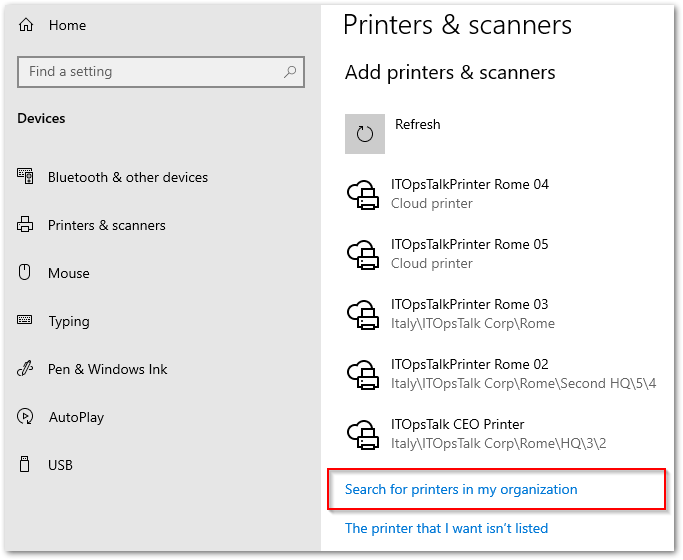Click location Italy\ITOpsTalk Corp\Rome\HQ\3\2
The height and width of the screenshot is (560, 683).
(498, 443)
